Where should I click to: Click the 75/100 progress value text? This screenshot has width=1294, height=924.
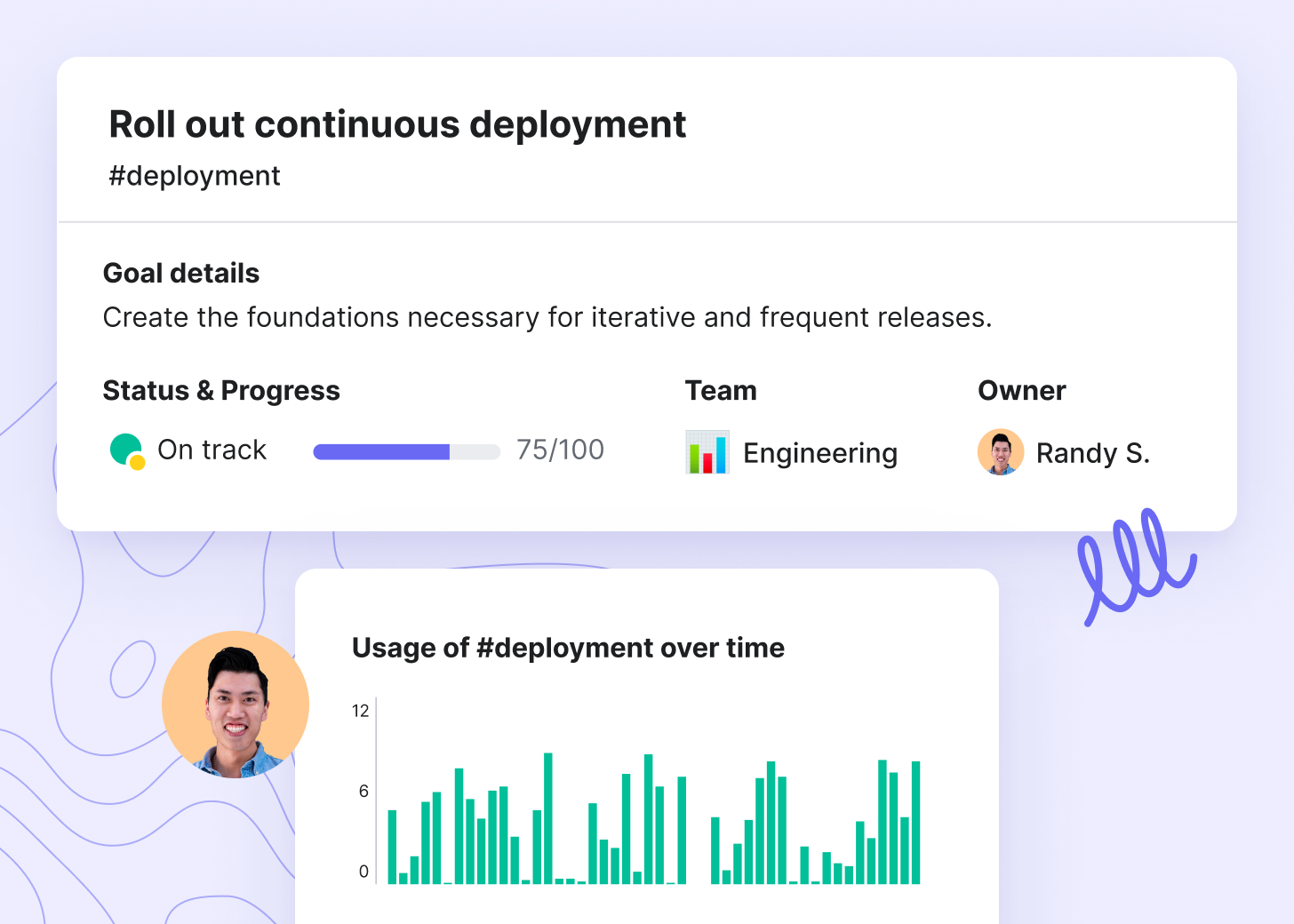pyautogui.click(x=561, y=450)
